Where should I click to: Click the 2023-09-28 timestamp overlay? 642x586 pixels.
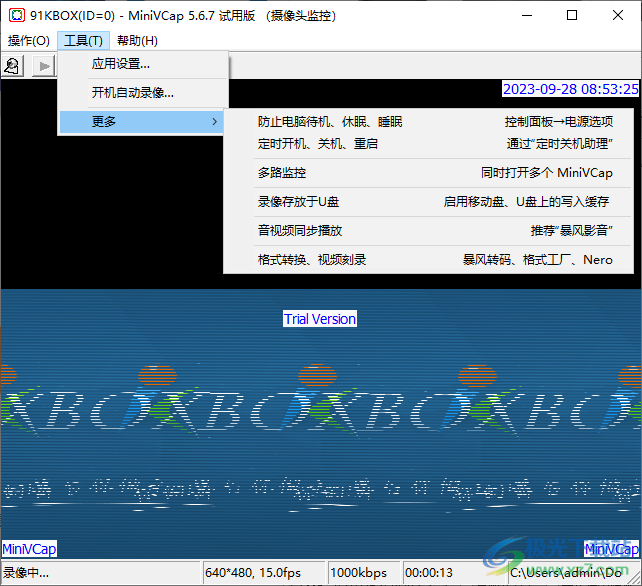pyautogui.click(x=570, y=89)
